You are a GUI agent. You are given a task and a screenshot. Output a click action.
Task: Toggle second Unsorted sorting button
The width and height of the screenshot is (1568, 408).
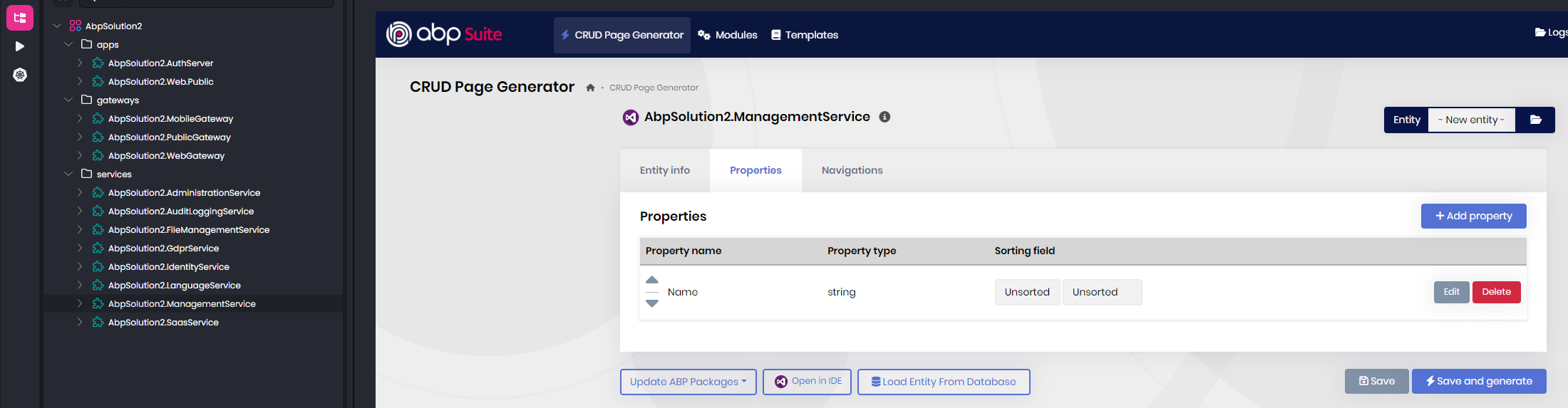(x=1101, y=292)
